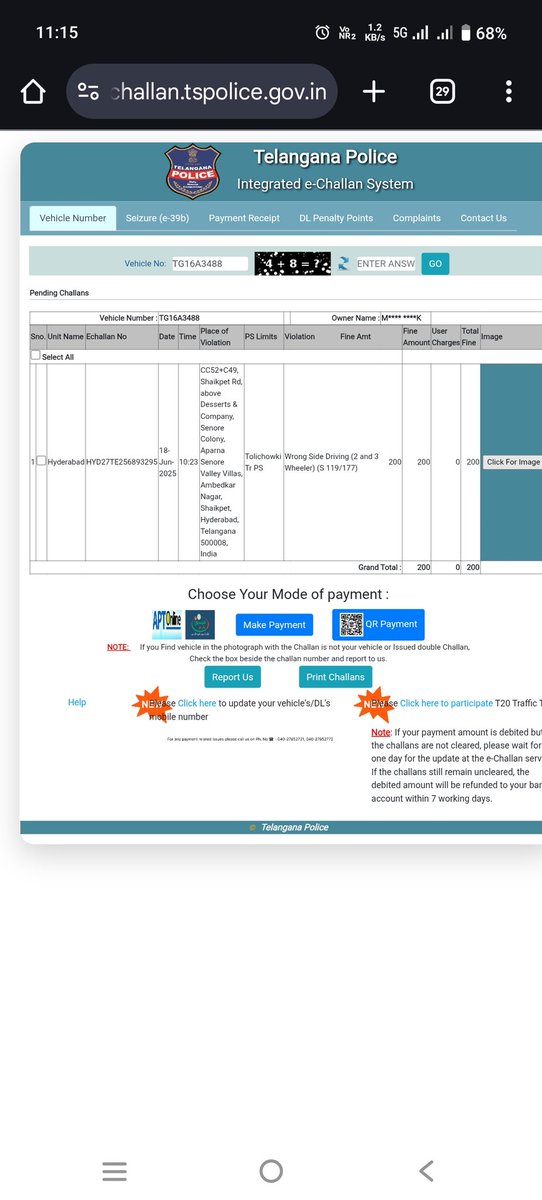Open browser three-dot overflow menu

click(x=509, y=93)
